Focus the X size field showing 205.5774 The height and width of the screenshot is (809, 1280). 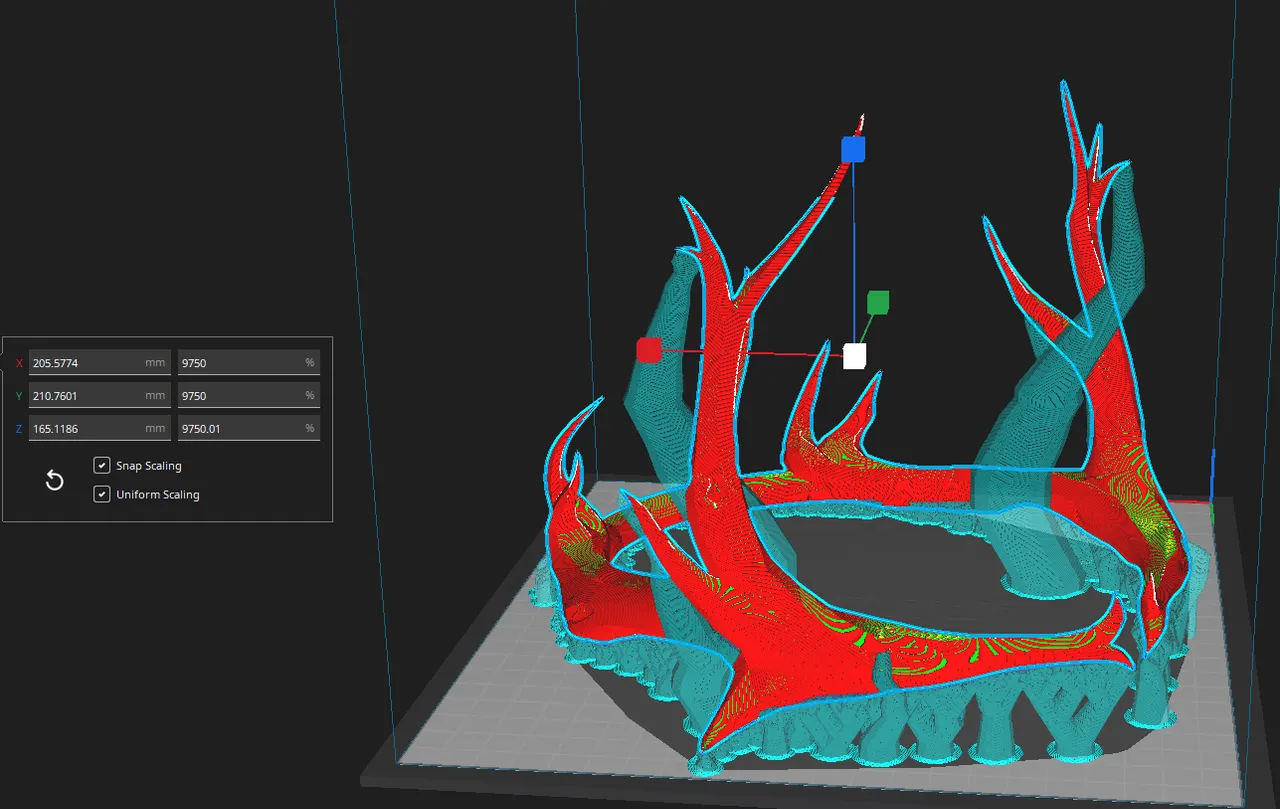pyautogui.click(x=99, y=363)
